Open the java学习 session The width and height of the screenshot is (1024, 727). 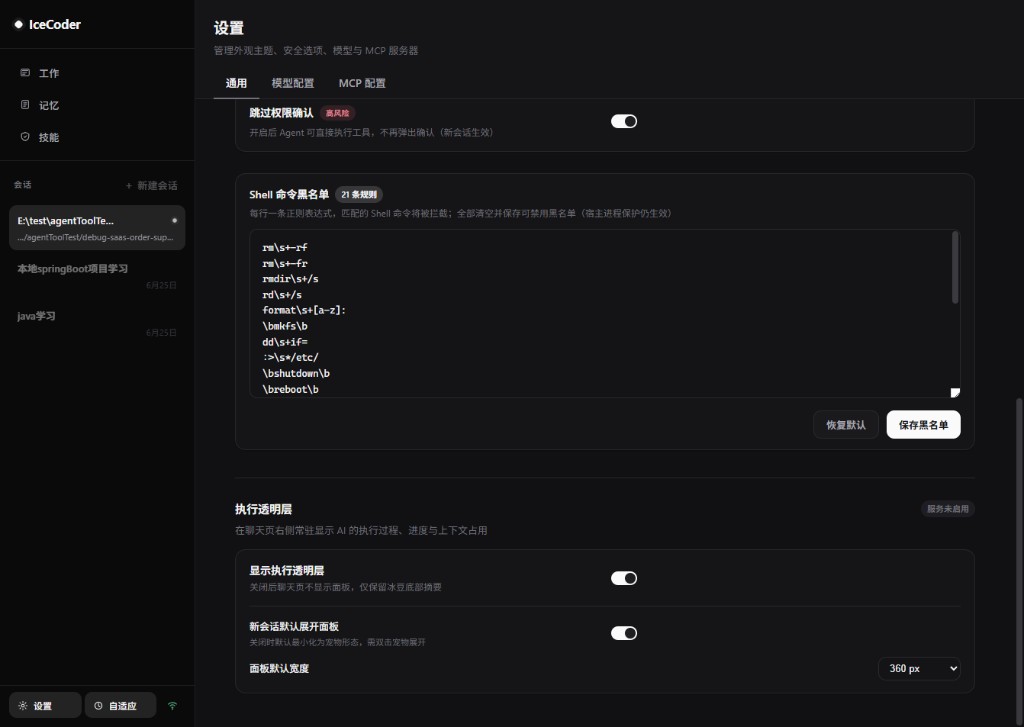[97, 323]
